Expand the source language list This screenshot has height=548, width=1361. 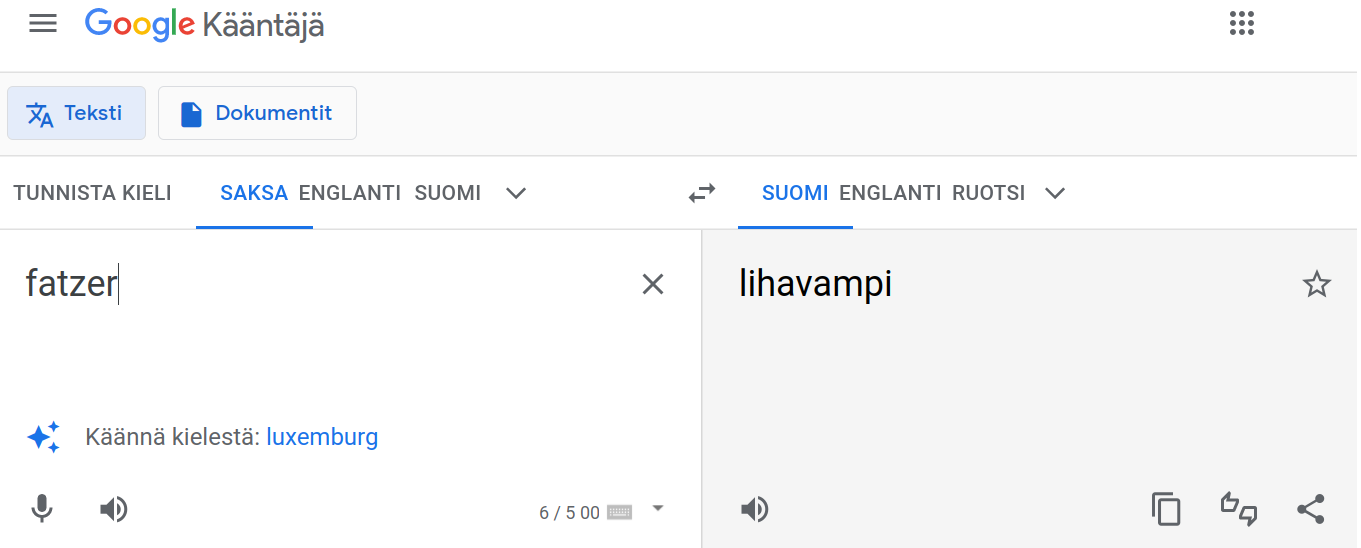coord(516,193)
